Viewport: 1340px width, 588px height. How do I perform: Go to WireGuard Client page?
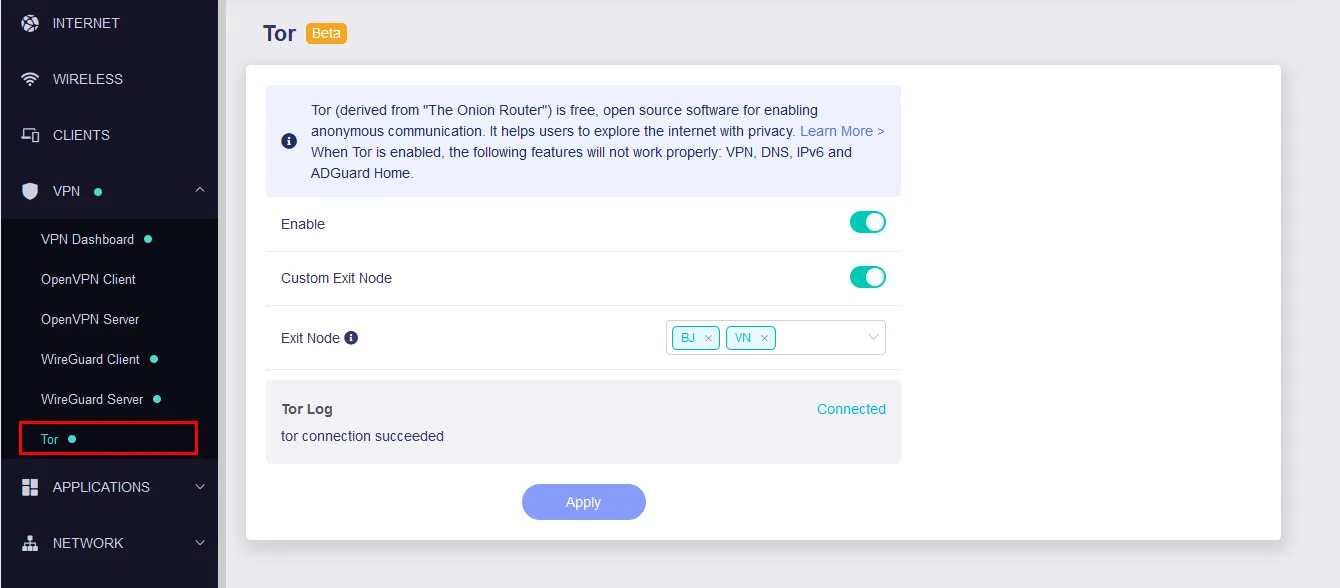click(90, 359)
